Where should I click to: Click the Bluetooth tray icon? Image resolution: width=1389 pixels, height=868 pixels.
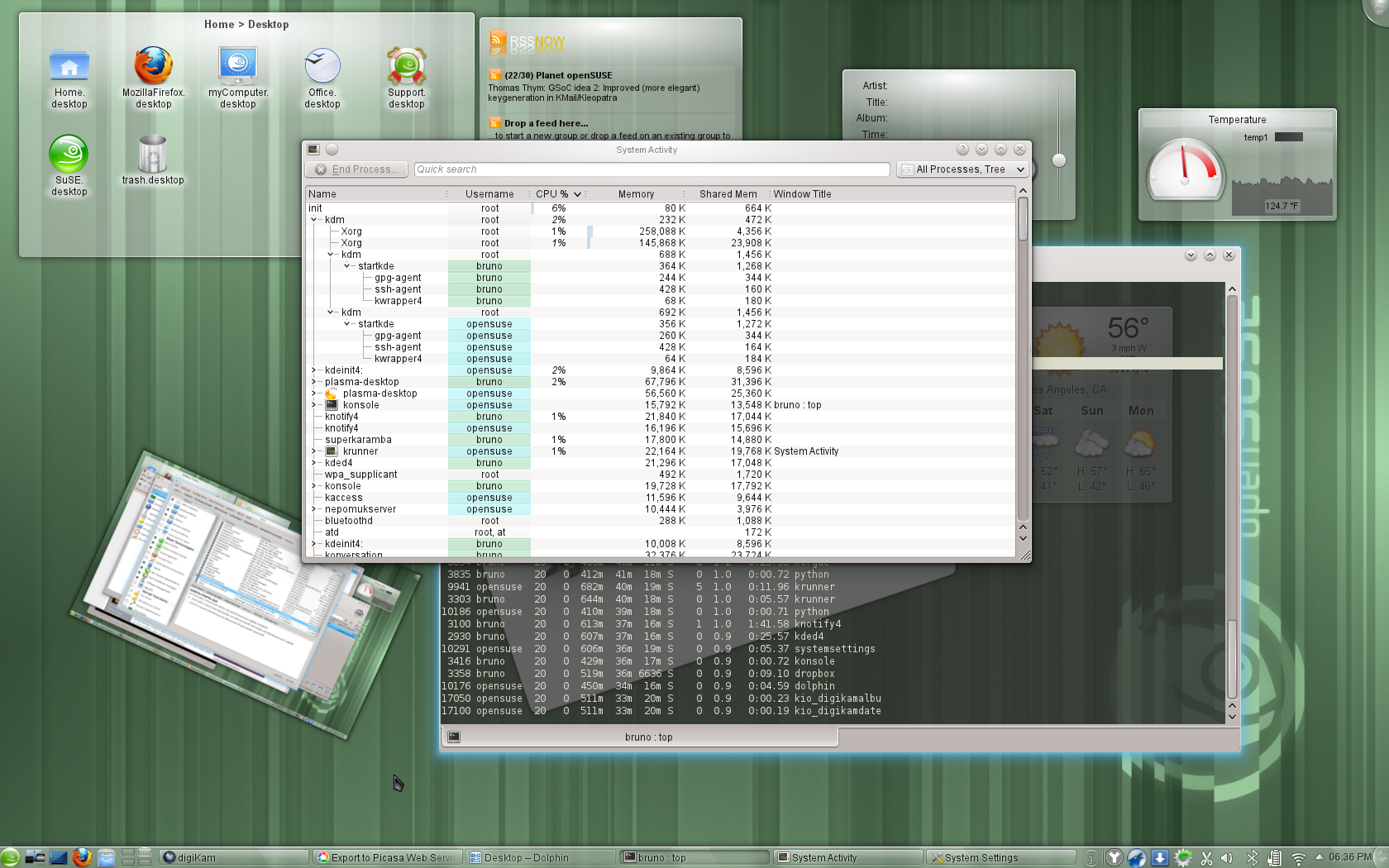1252,858
